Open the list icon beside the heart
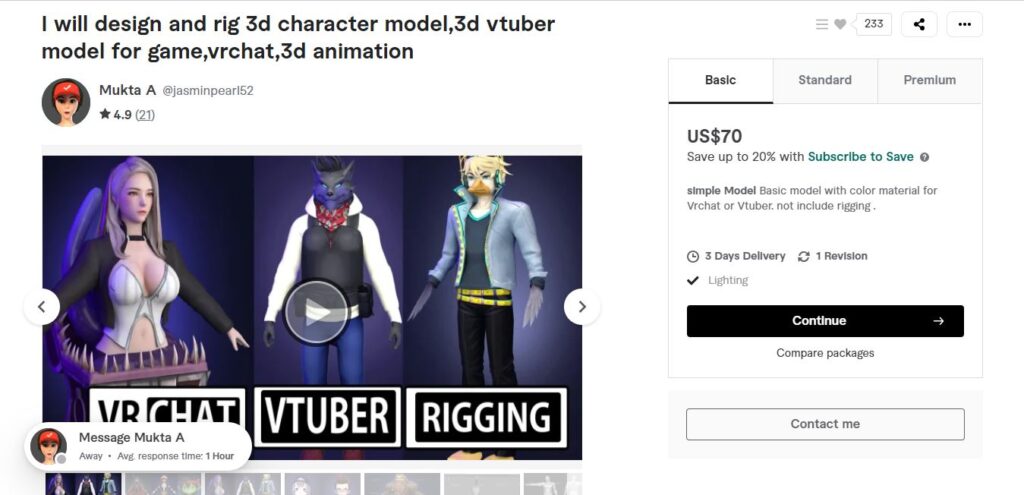This screenshot has height=495, width=1024. (822, 24)
